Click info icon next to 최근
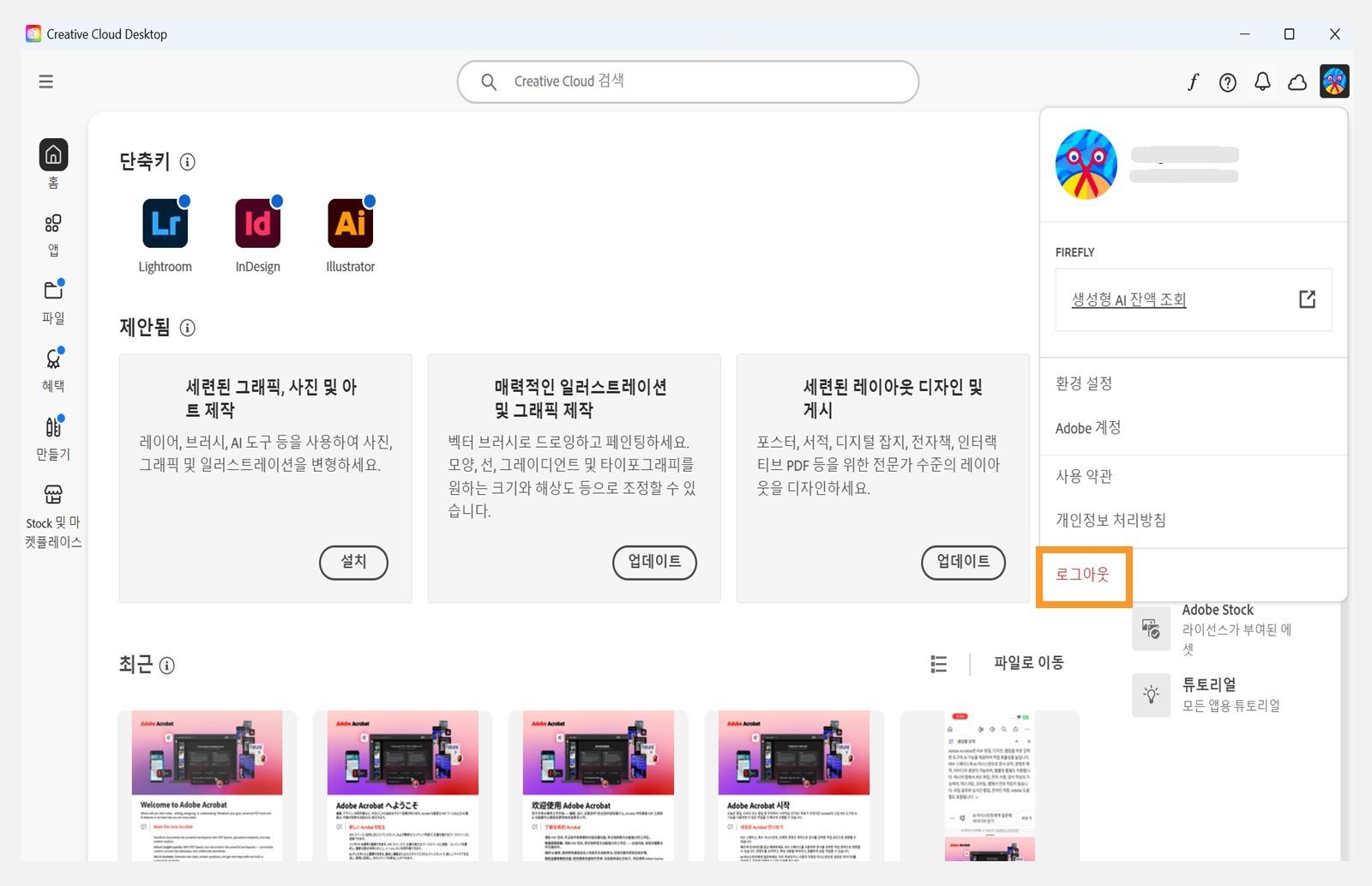This screenshot has height=886, width=1372. [167, 666]
